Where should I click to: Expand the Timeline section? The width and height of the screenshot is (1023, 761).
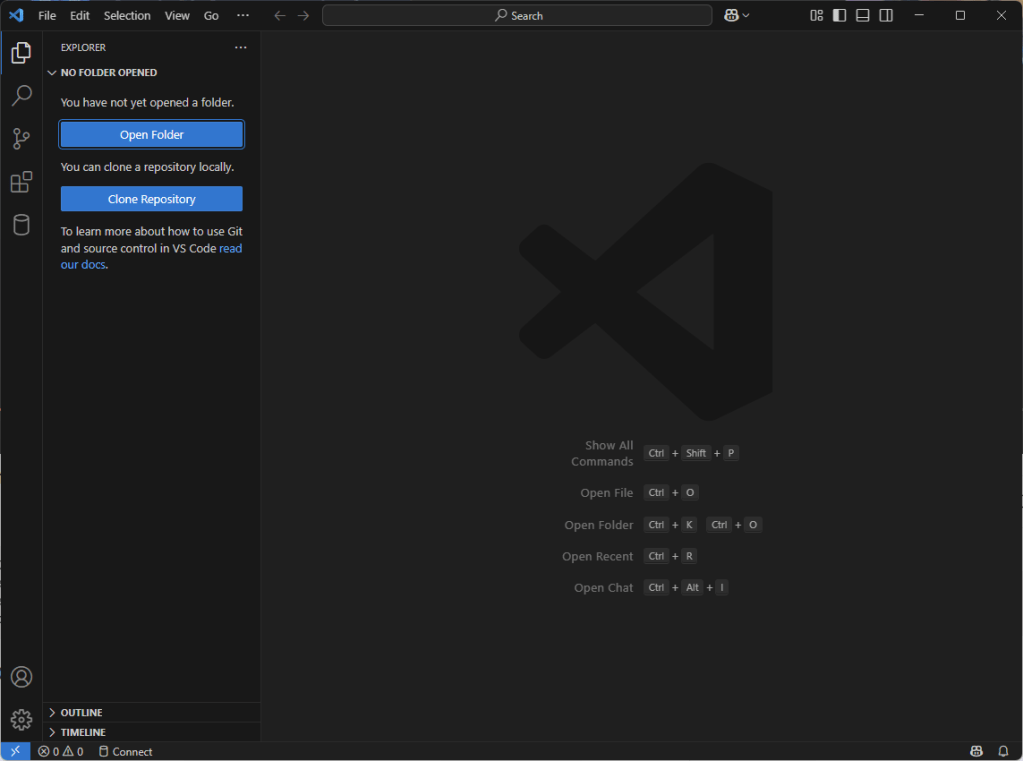83,732
